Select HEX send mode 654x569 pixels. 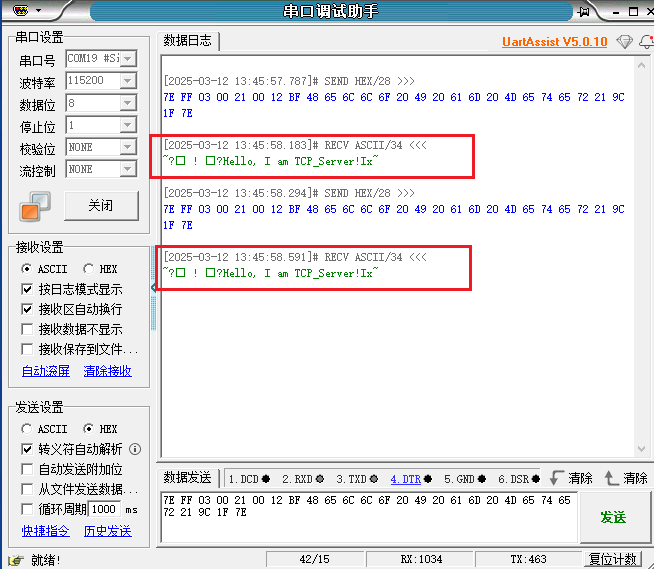88,429
